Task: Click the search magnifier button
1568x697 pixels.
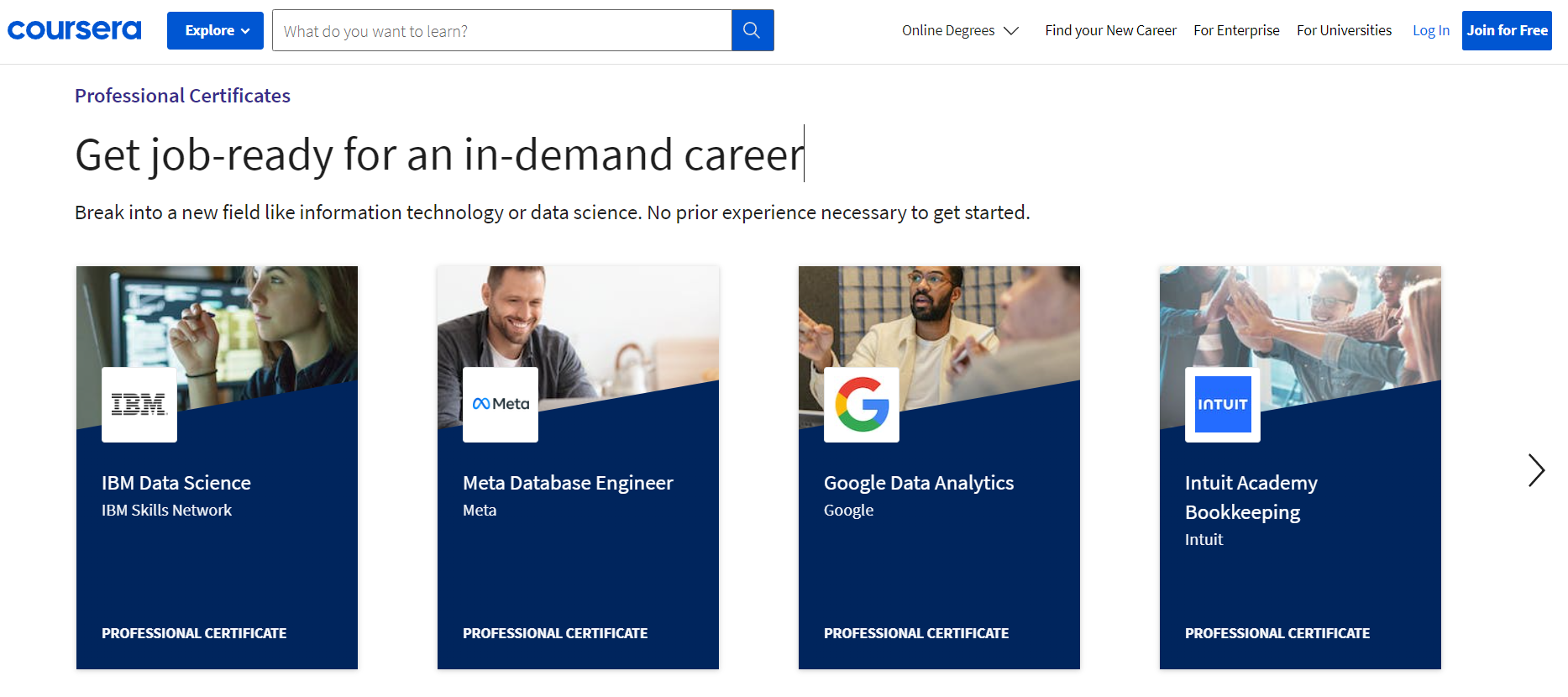Action: click(753, 30)
